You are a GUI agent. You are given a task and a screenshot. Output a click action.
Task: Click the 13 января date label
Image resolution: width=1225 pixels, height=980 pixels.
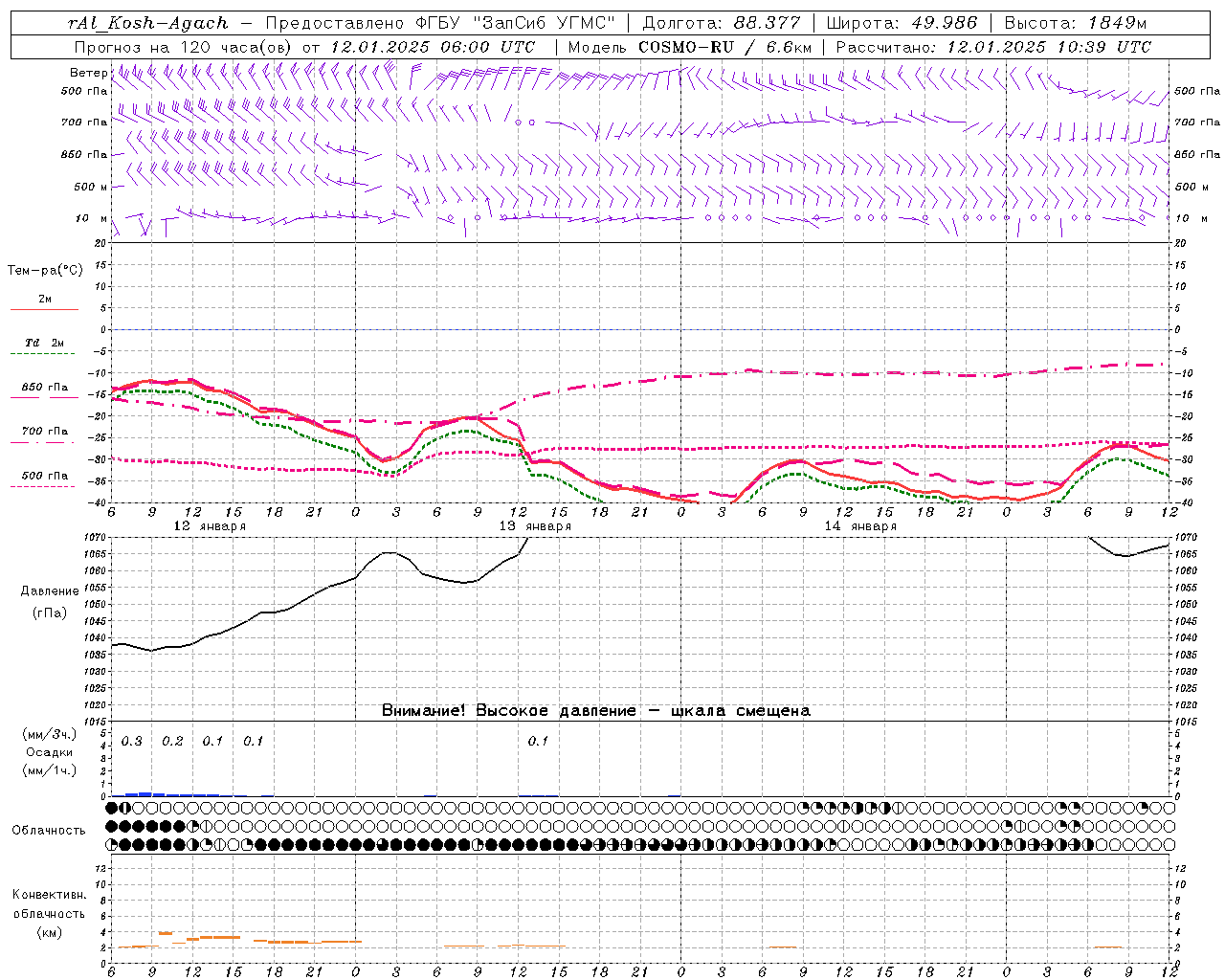[x=535, y=526]
